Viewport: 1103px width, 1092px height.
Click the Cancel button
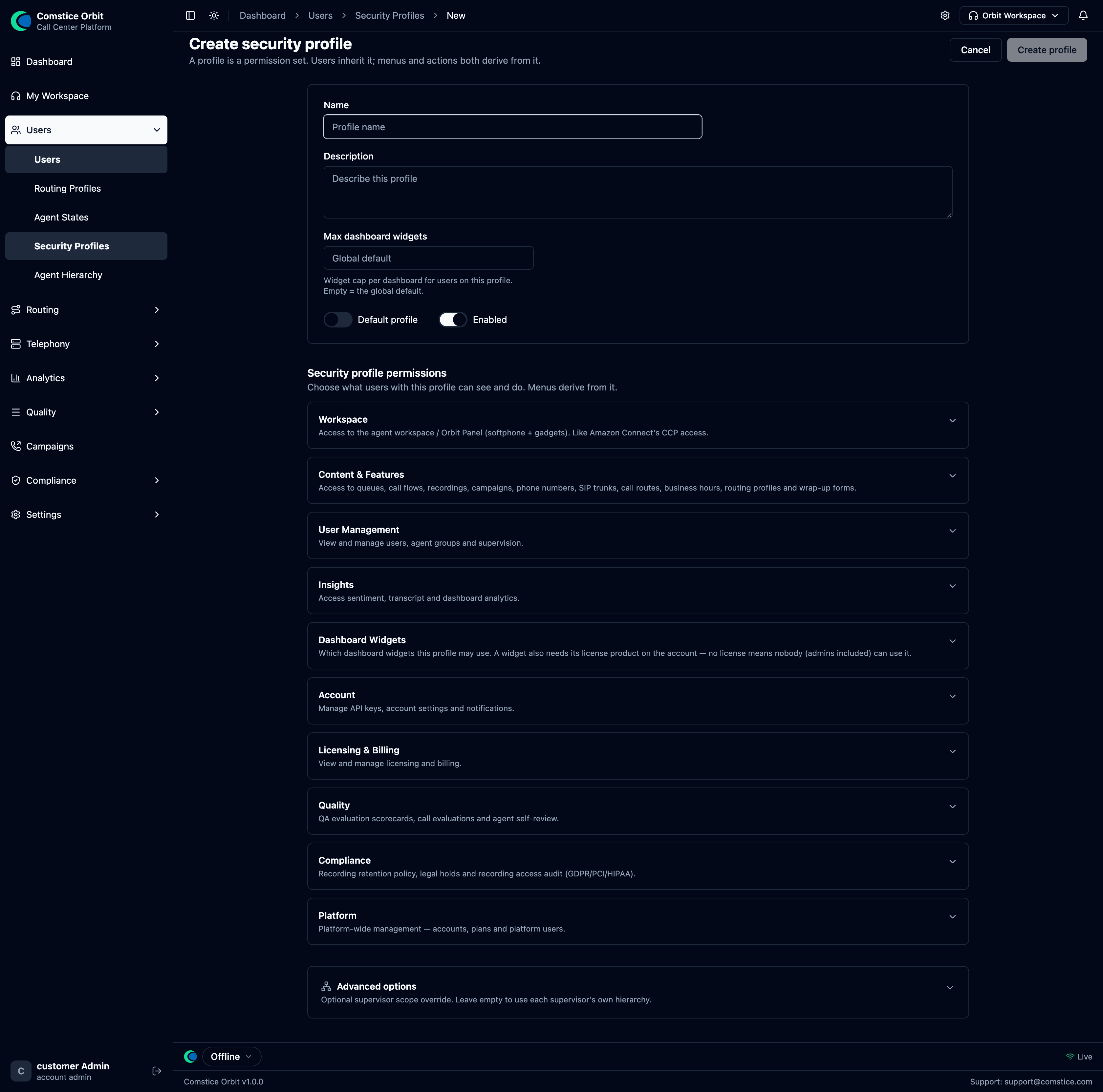point(975,50)
